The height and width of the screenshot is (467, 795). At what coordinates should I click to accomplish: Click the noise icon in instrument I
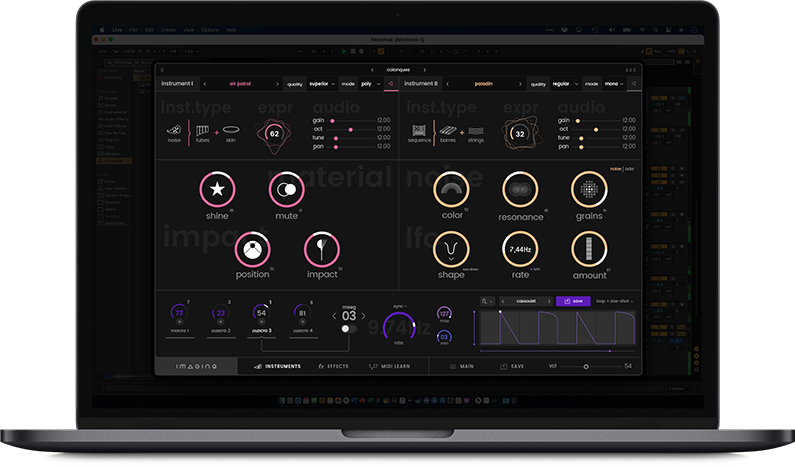click(174, 131)
